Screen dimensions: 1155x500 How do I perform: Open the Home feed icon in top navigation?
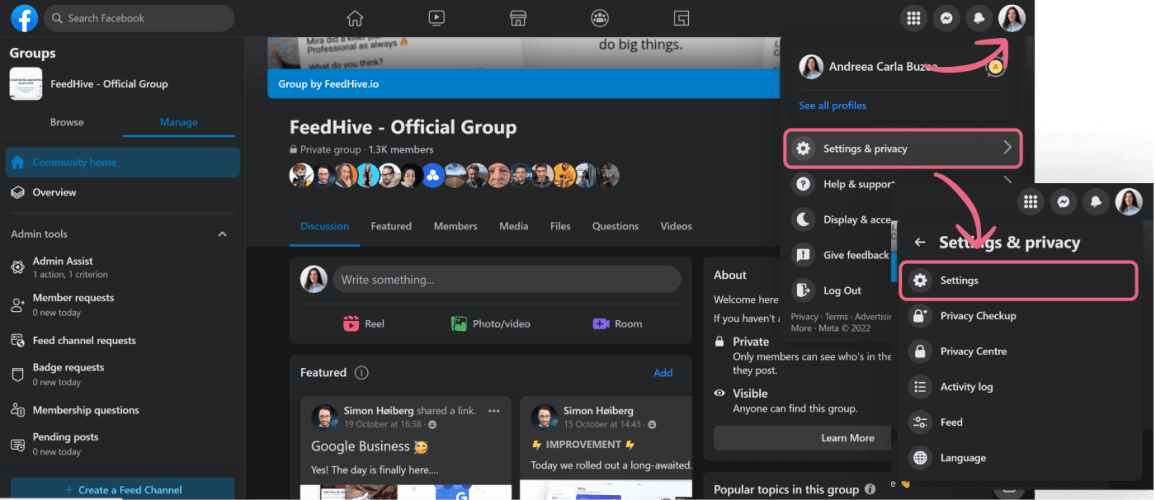pyautogui.click(x=355, y=18)
